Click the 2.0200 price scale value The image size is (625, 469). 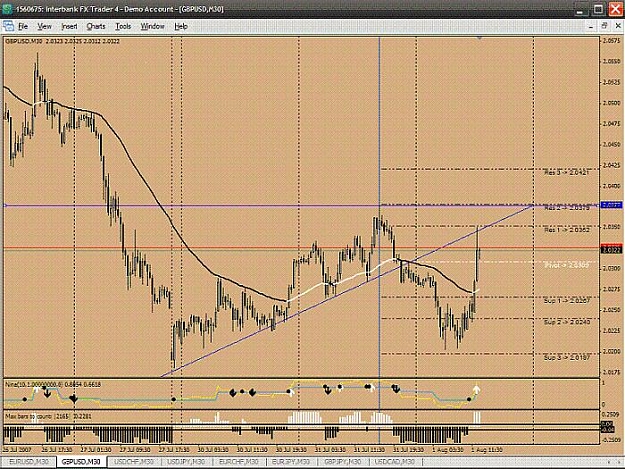pyautogui.click(x=611, y=351)
